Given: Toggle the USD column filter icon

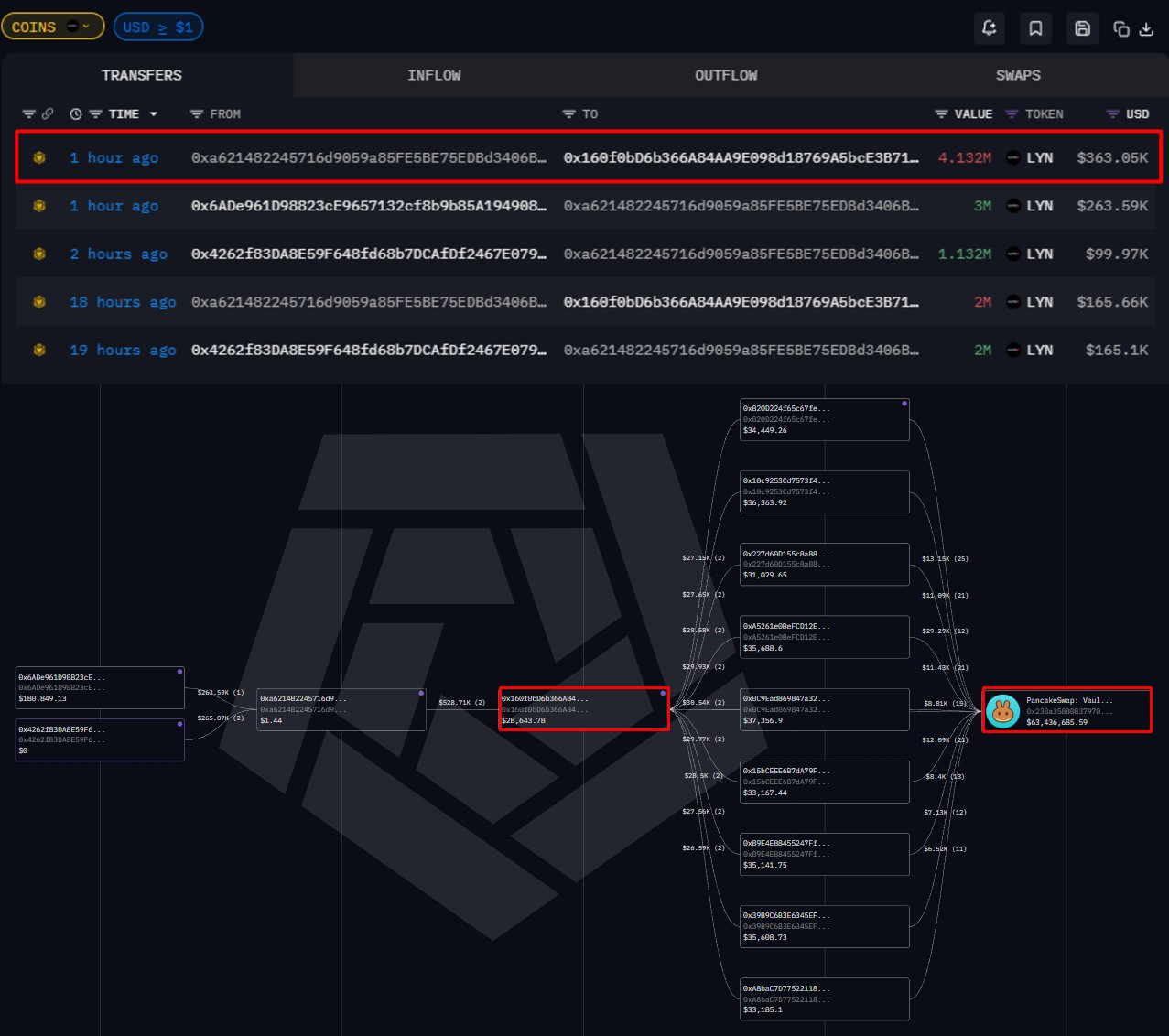Looking at the screenshot, I should 1112,114.
